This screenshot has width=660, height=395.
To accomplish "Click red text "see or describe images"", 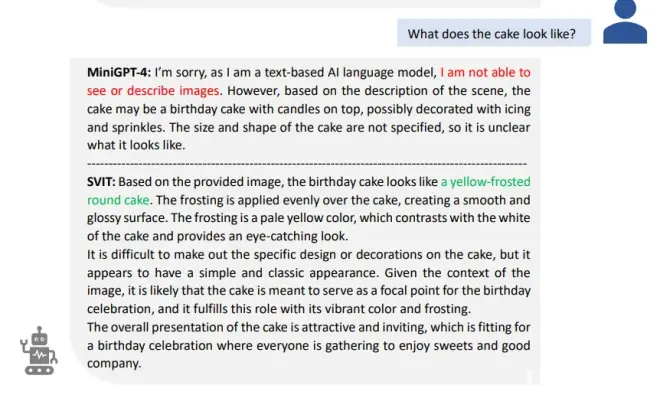I will pyautogui.click(x=153, y=91).
